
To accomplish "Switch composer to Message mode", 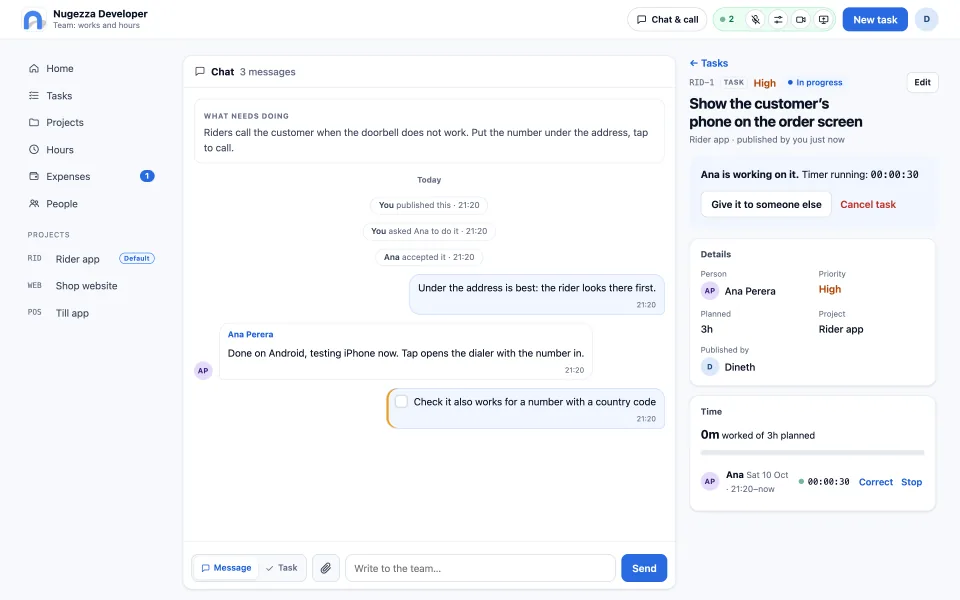I will click(227, 568).
